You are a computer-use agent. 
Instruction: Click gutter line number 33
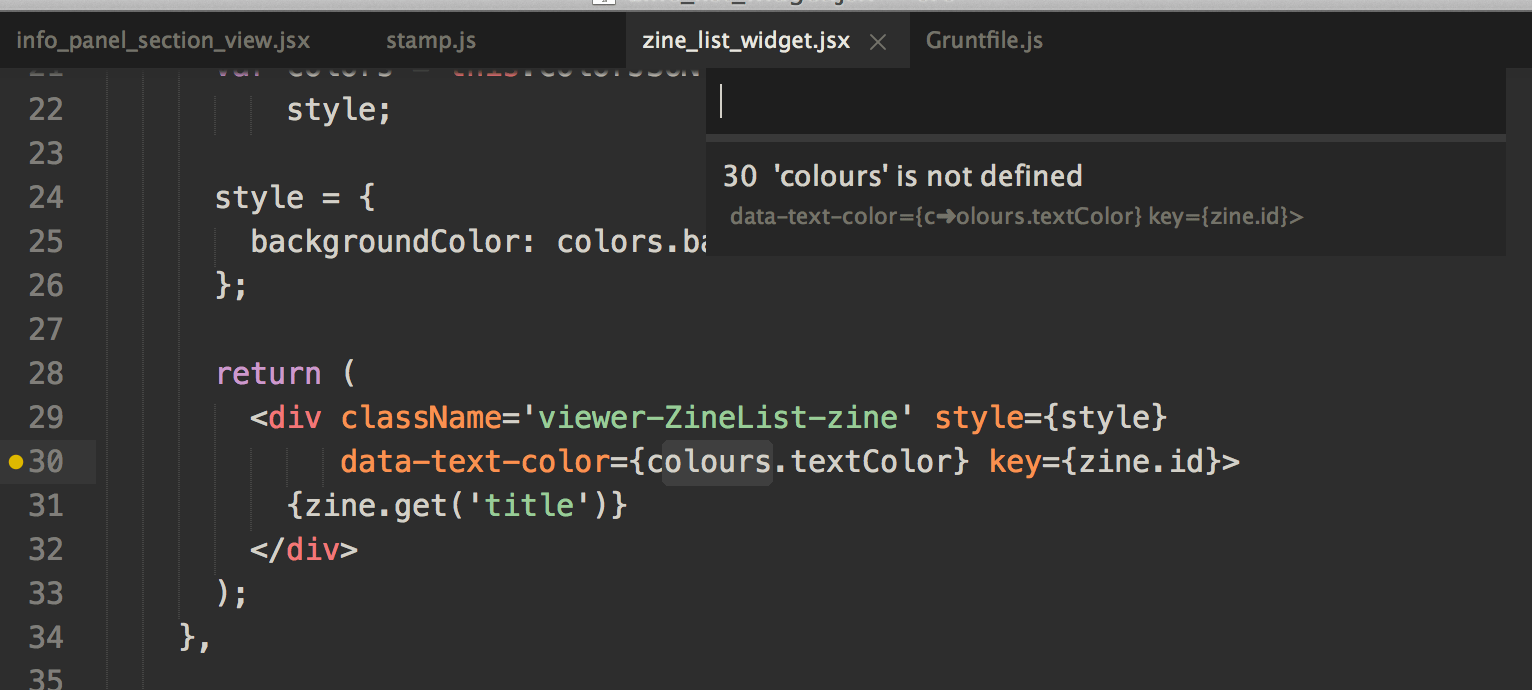(x=46, y=593)
